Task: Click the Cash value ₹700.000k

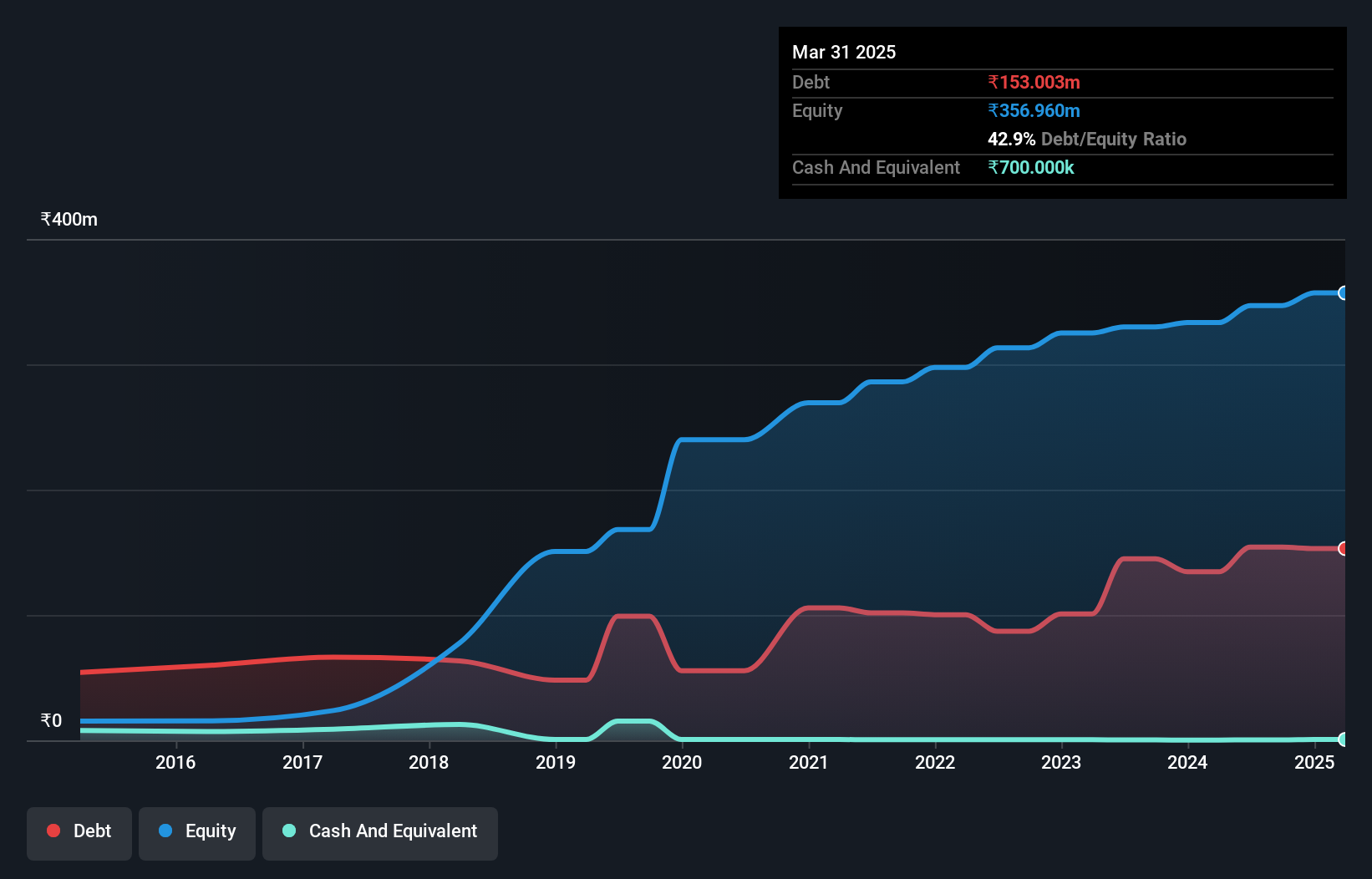Action: (1031, 168)
